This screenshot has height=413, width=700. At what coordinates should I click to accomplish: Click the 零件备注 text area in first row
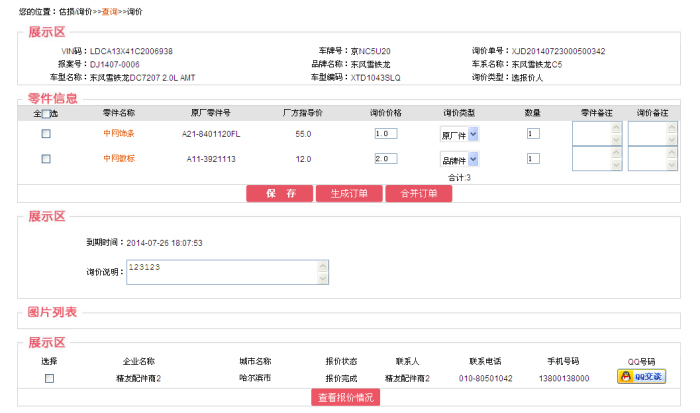click(592, 133)
